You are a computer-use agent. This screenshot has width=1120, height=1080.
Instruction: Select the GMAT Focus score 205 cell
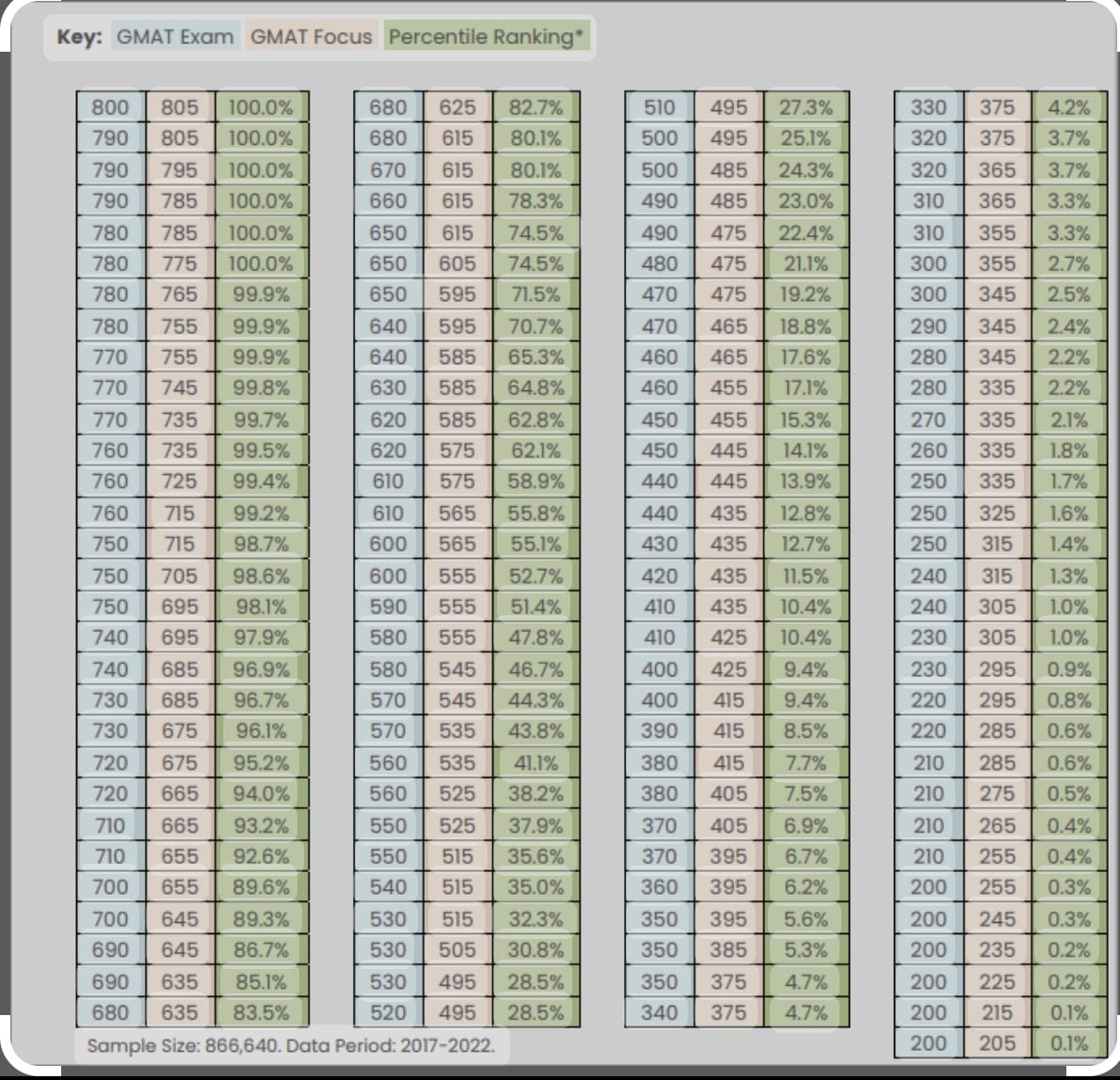point(997,1043)
